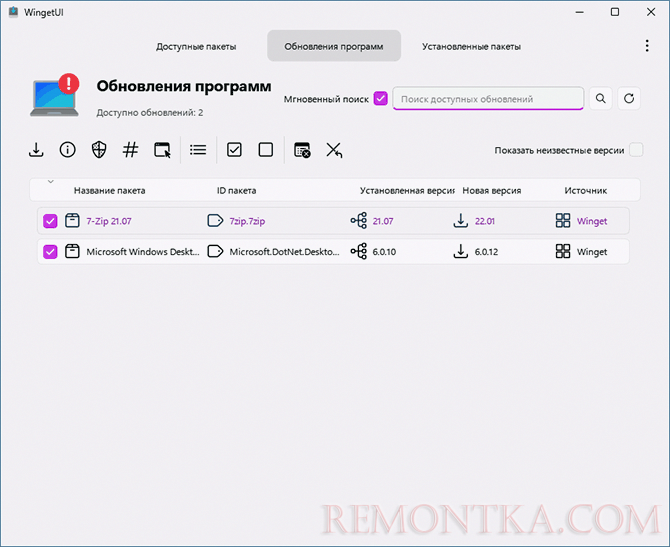The image size is (670, 547).
Task: Click Winget source text in Microsoft Windows row
Action: tap(592, 252)
